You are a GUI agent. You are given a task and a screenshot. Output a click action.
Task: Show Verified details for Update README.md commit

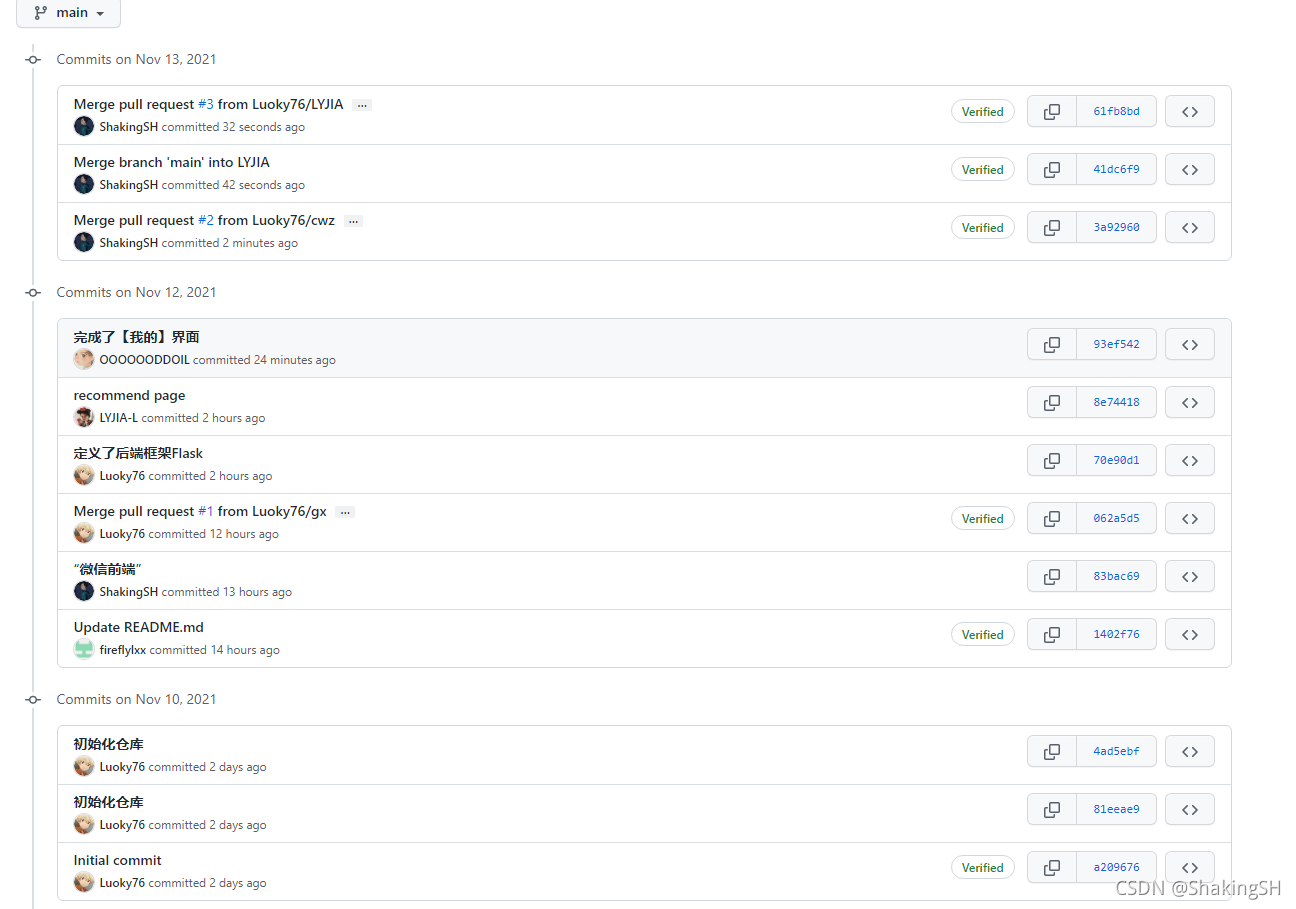(x=982, y=635)
